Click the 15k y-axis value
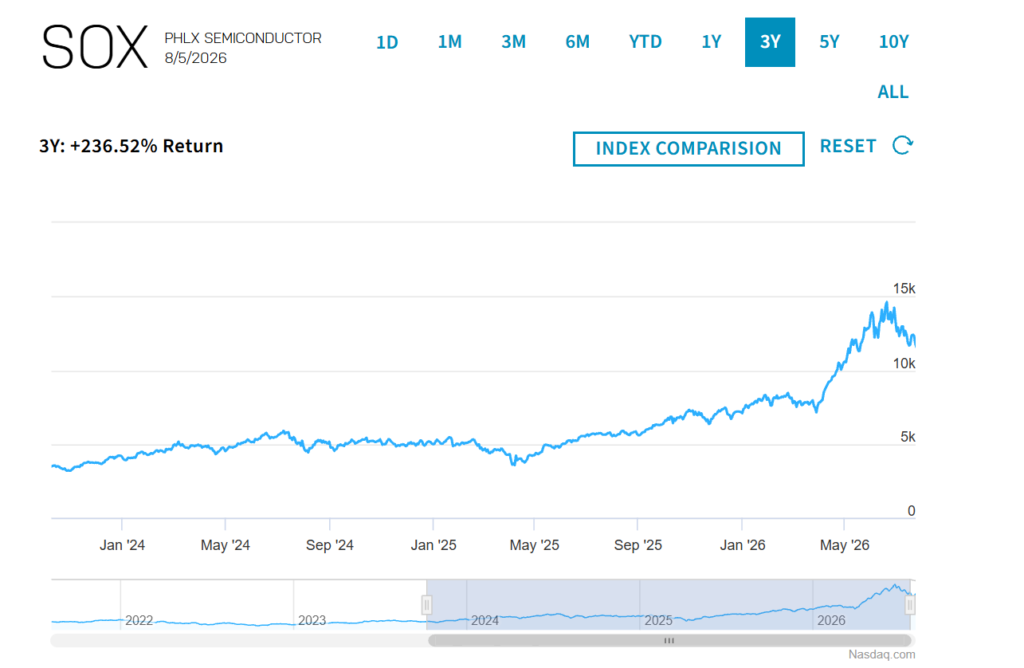Screen dimensions: 1024x668 pyautogui.click(x=904, y=289)
